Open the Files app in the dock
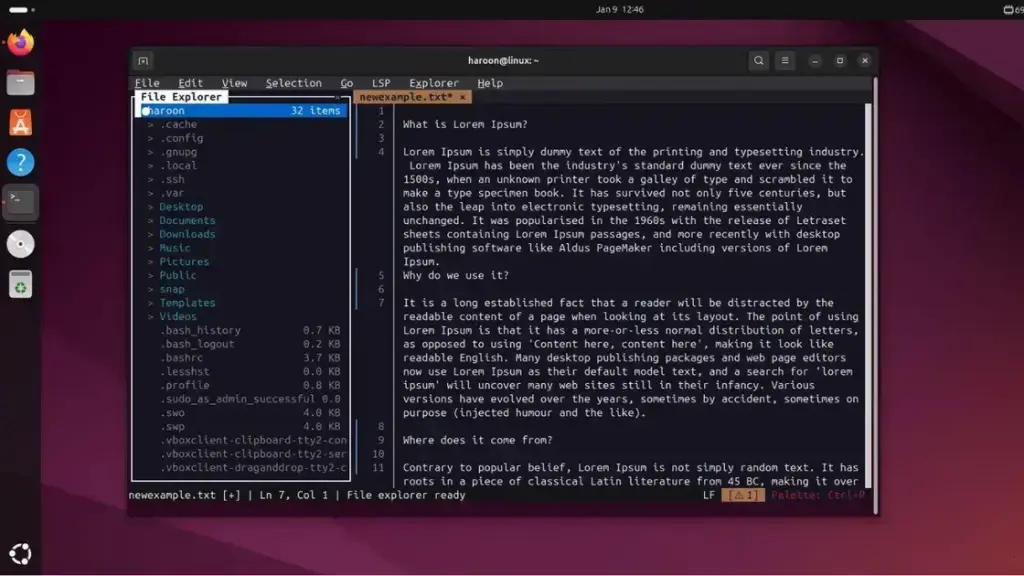This screenshot has width=1024, height=576. (x=20, y=83)
